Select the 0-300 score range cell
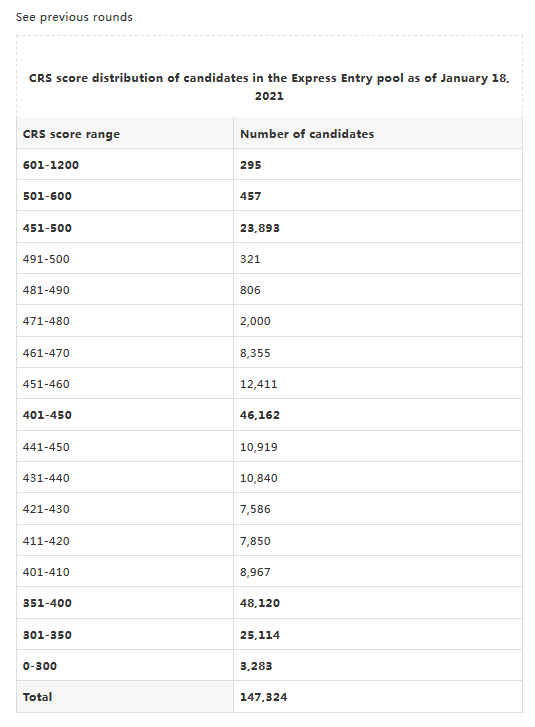535x727 pixels. (x=125, y=666)
